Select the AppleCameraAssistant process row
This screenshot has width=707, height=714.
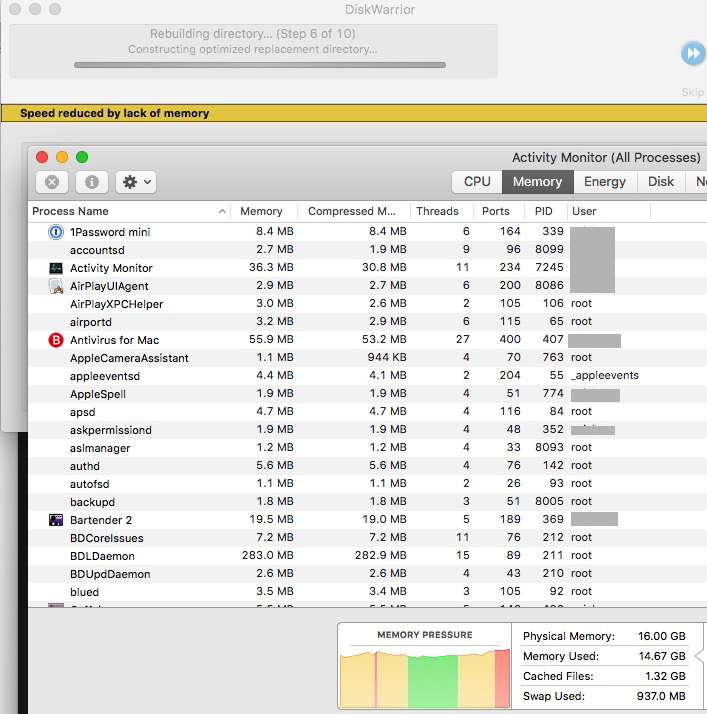coord(367,358)
